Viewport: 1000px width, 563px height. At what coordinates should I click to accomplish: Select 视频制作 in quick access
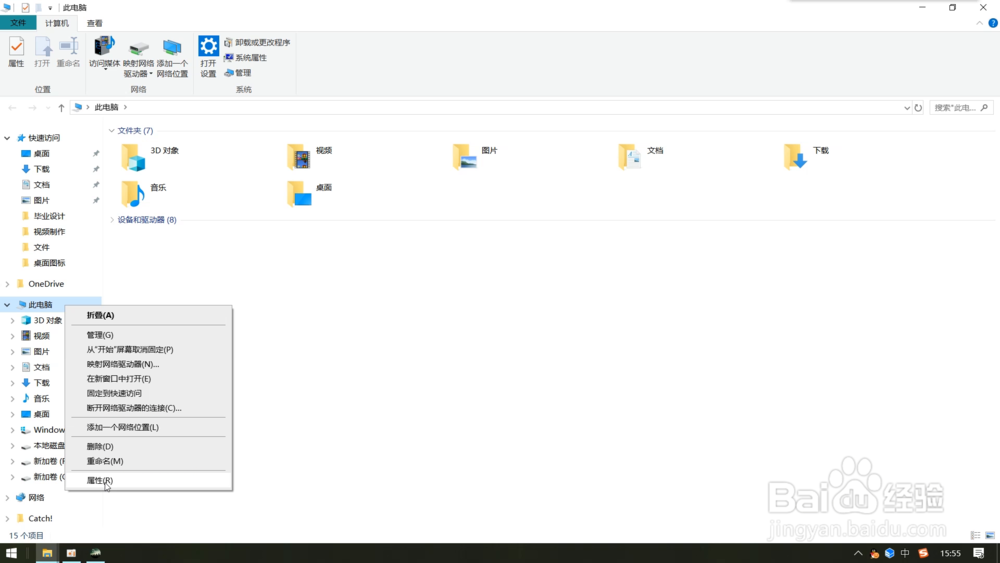[49, 231]
